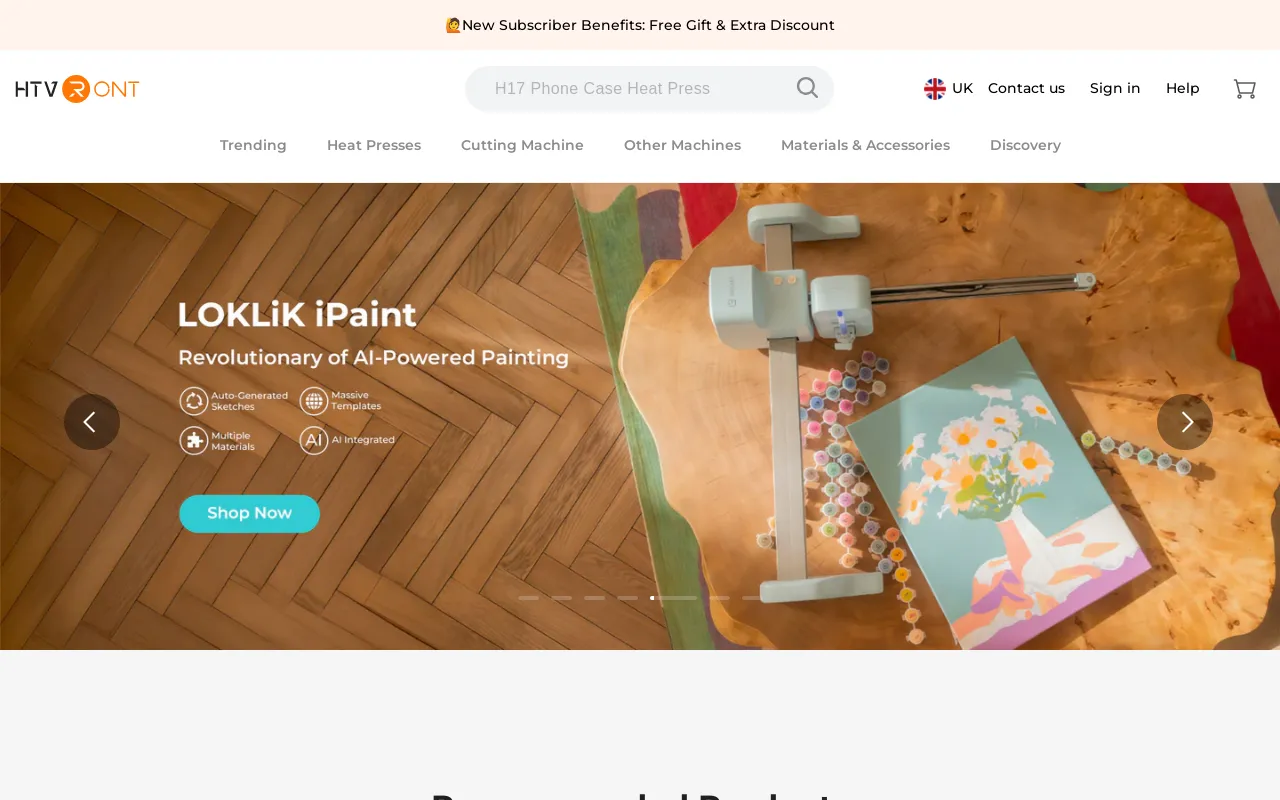
Task: Open the shopping cart
Action: click(1244, 89)
